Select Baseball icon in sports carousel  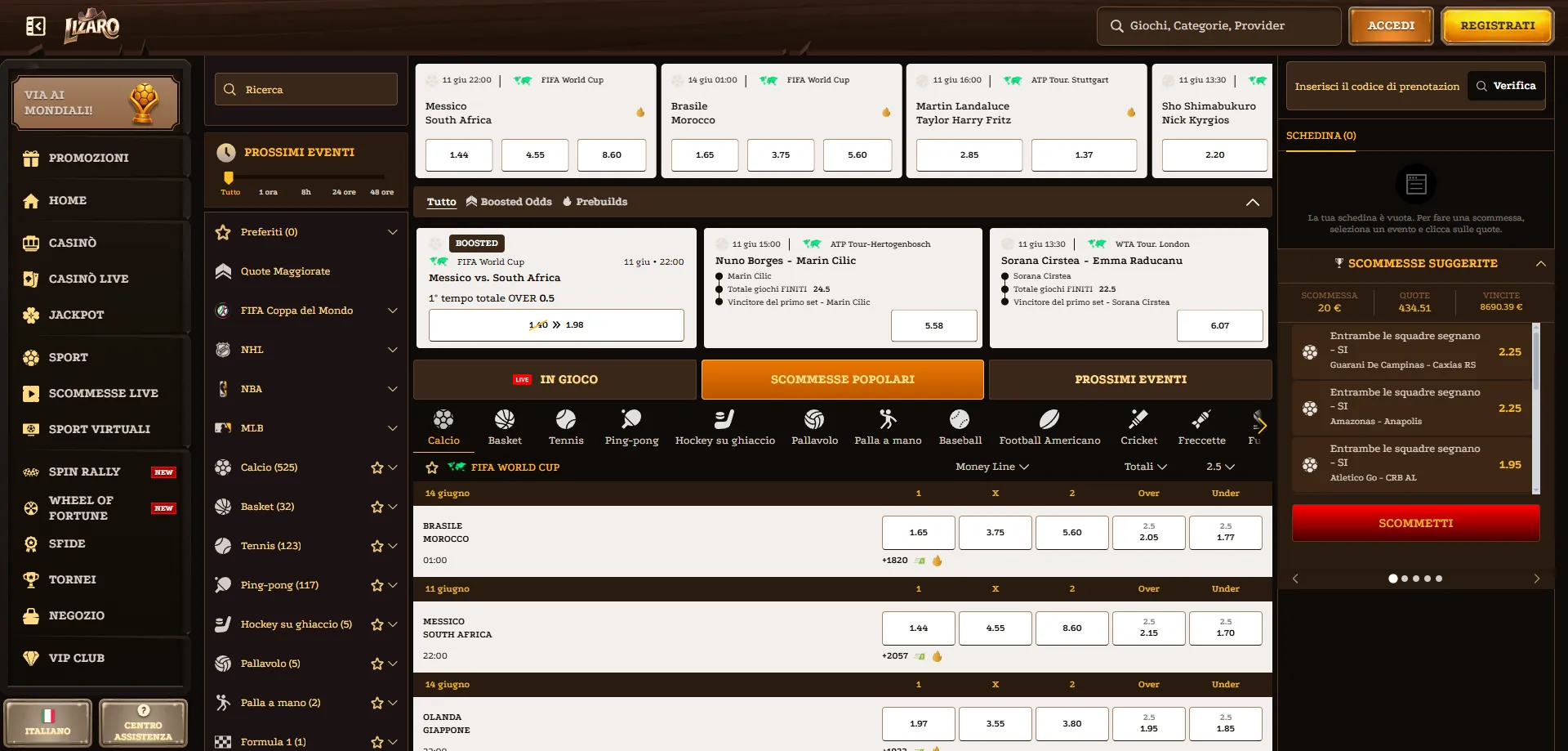[960, 427]
